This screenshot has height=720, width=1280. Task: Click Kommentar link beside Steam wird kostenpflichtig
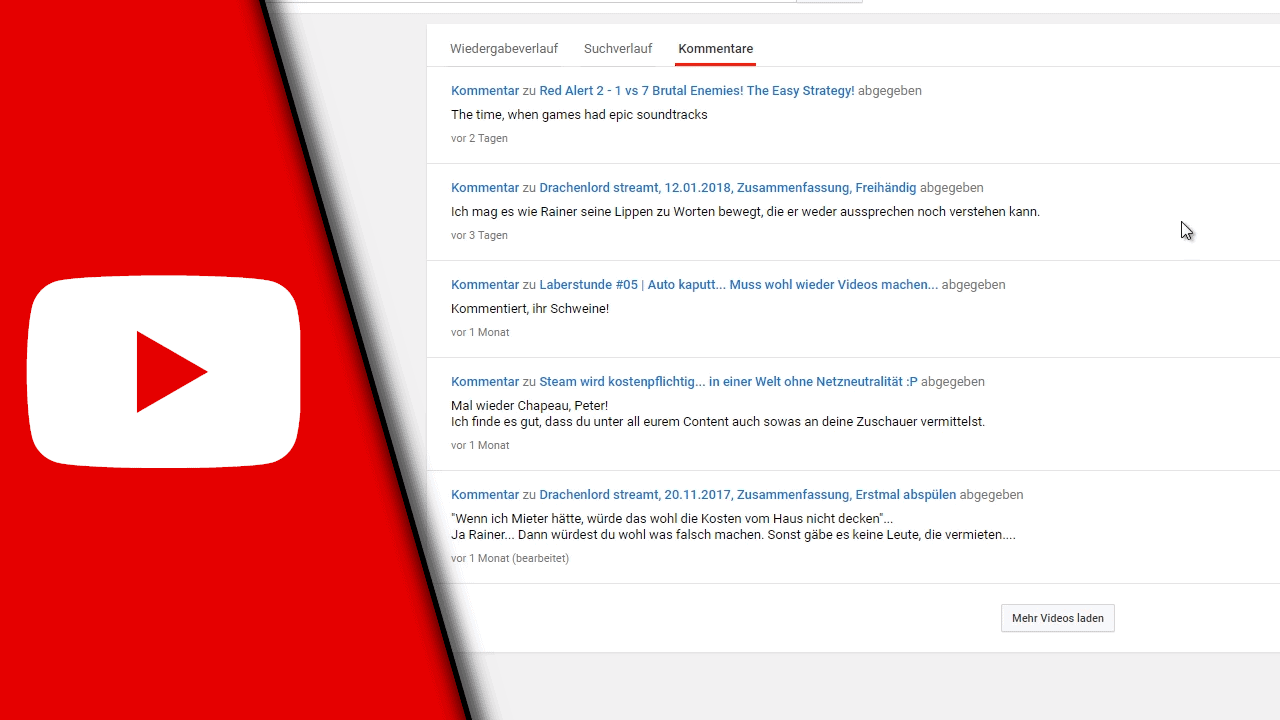pyautogui.click(x=485, y=381)
